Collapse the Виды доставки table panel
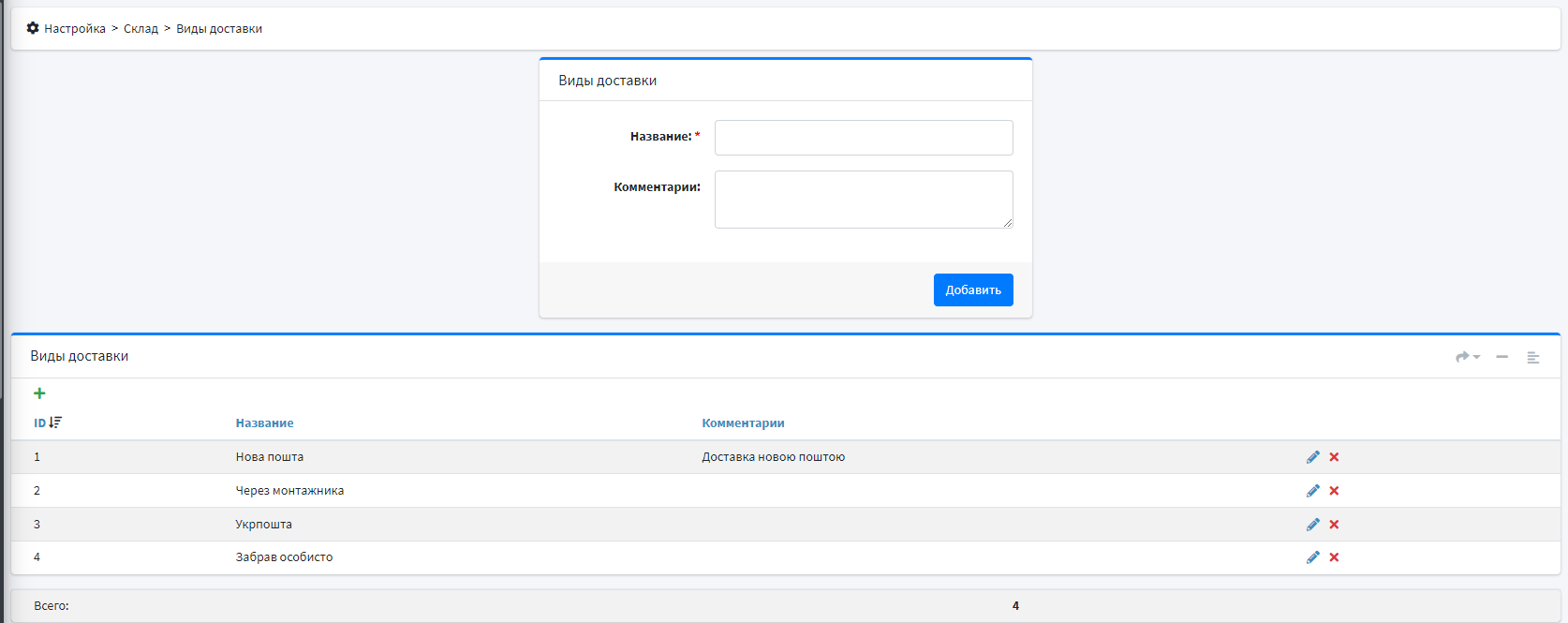This screenshot has height=623, width=1568. [1501, 357]
